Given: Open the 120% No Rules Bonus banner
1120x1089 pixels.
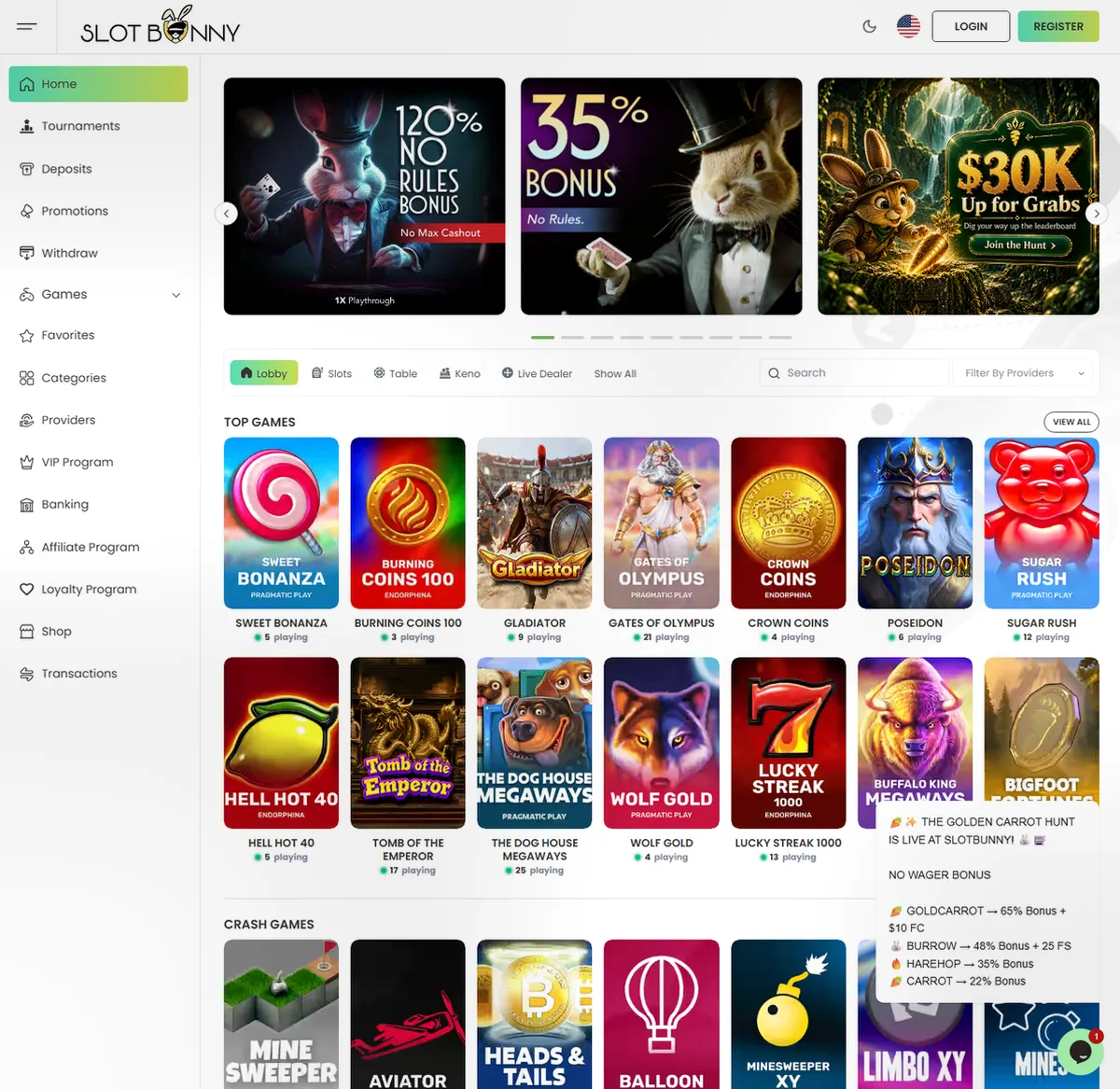Looking at the screenshot, I should (365, 196).
